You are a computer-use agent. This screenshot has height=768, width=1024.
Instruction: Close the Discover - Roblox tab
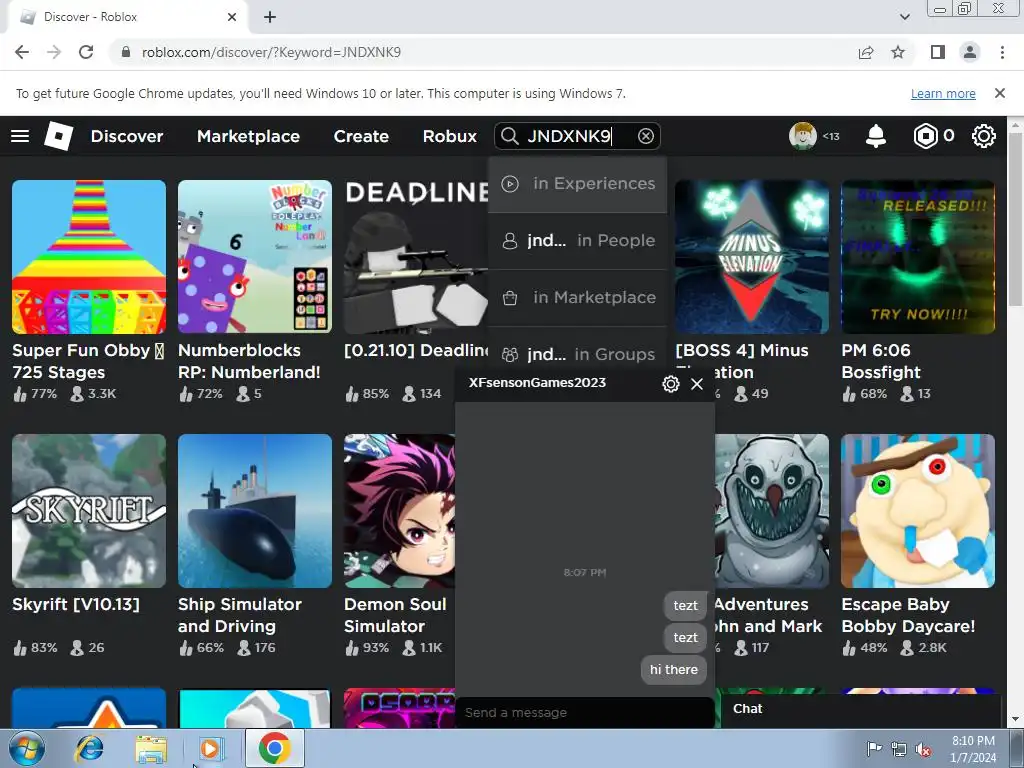pyautogui.click(x=232, y=17)
